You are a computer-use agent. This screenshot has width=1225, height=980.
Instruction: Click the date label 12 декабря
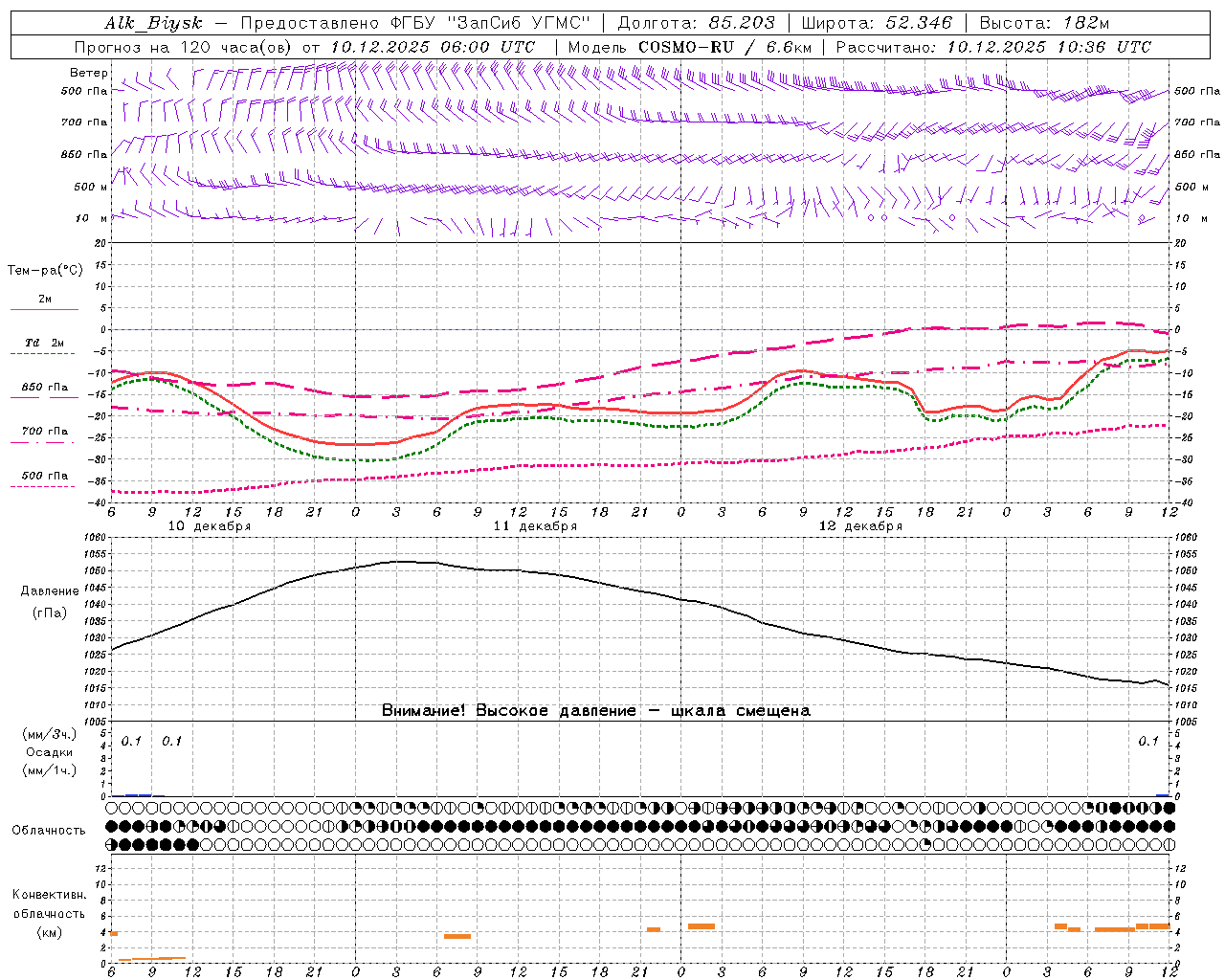(861, 526)
